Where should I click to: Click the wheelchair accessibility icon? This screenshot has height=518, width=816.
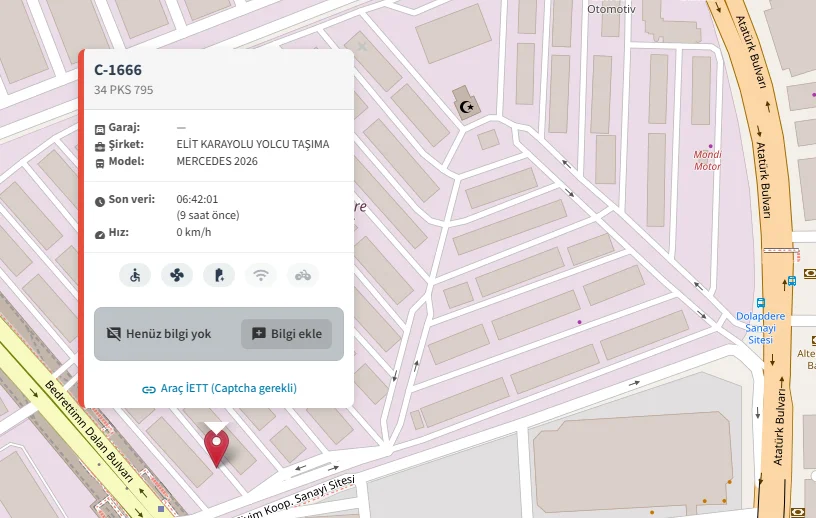point(135,275)
